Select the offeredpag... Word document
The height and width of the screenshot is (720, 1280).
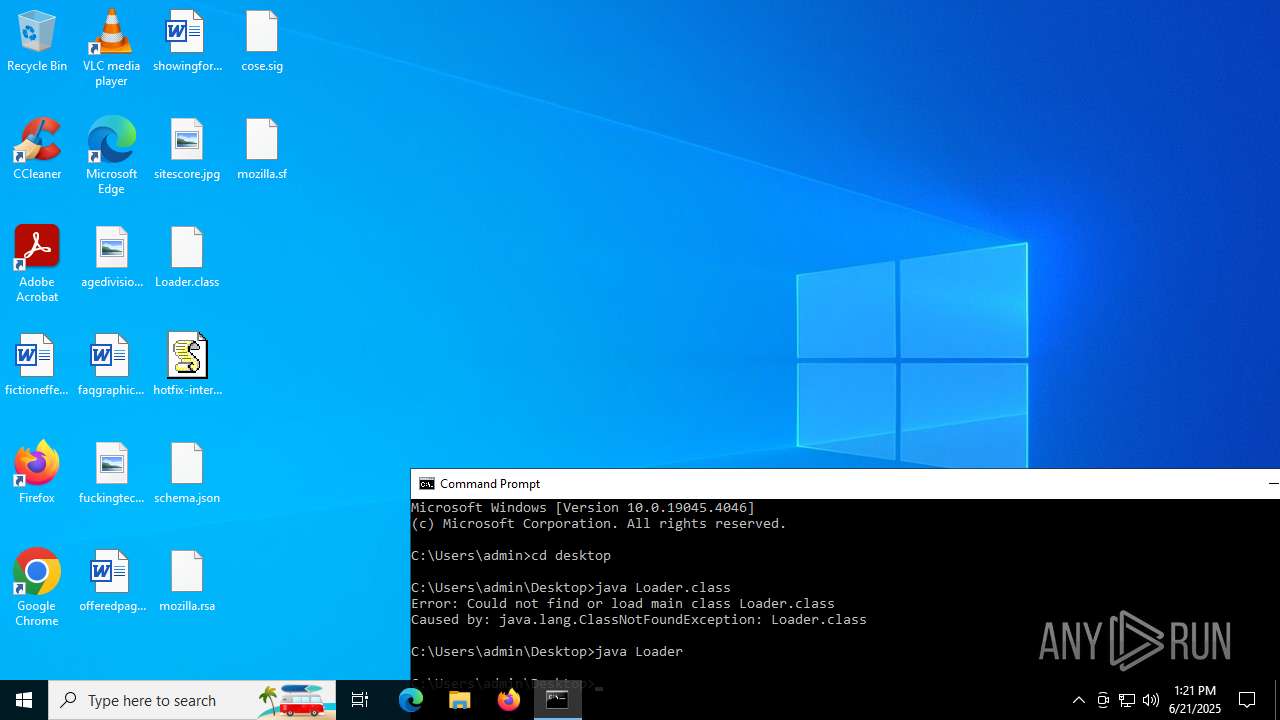pos(111,582)
